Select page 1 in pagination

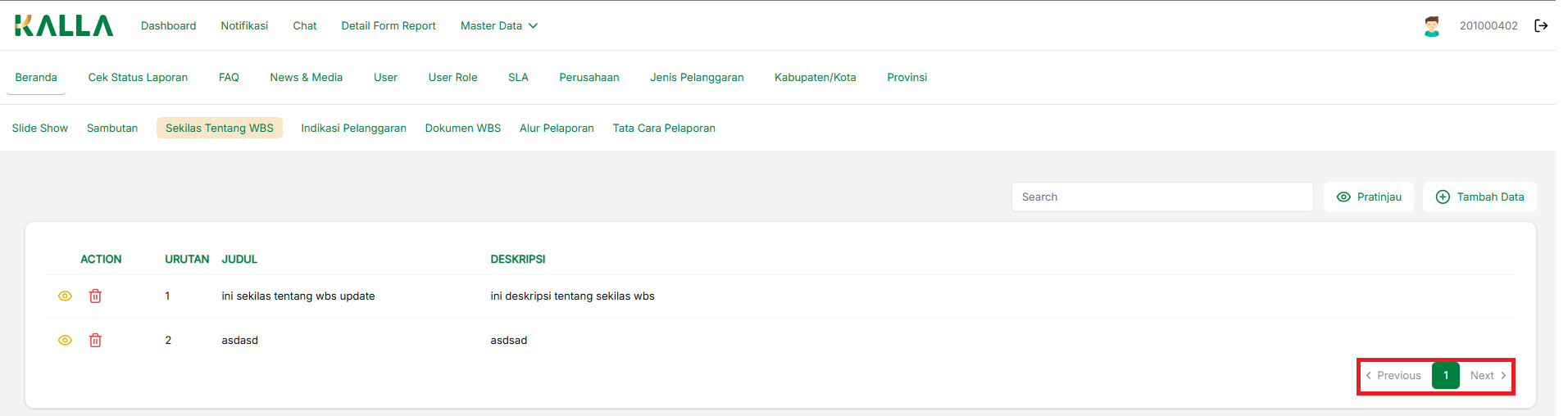(1445, 376)
